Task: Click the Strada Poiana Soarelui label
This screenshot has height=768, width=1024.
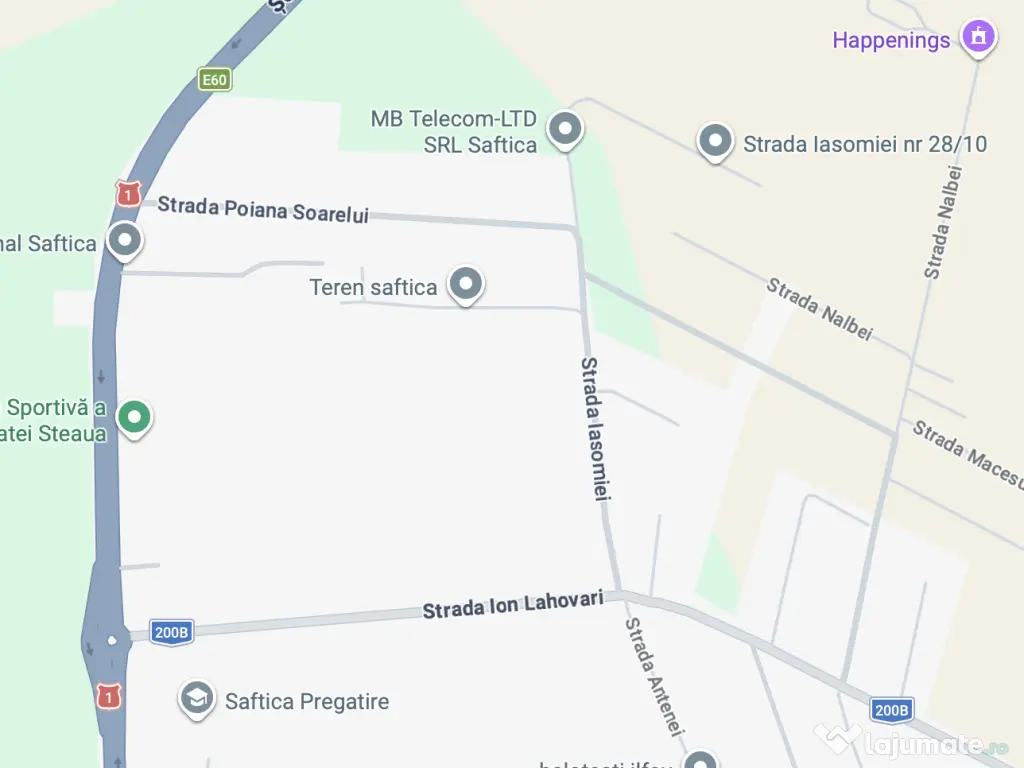Action: coord(263,210)
